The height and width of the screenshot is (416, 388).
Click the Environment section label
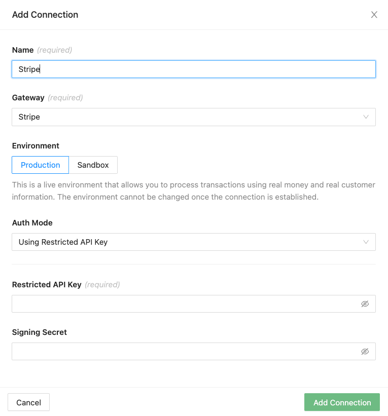tap(35, 146)
